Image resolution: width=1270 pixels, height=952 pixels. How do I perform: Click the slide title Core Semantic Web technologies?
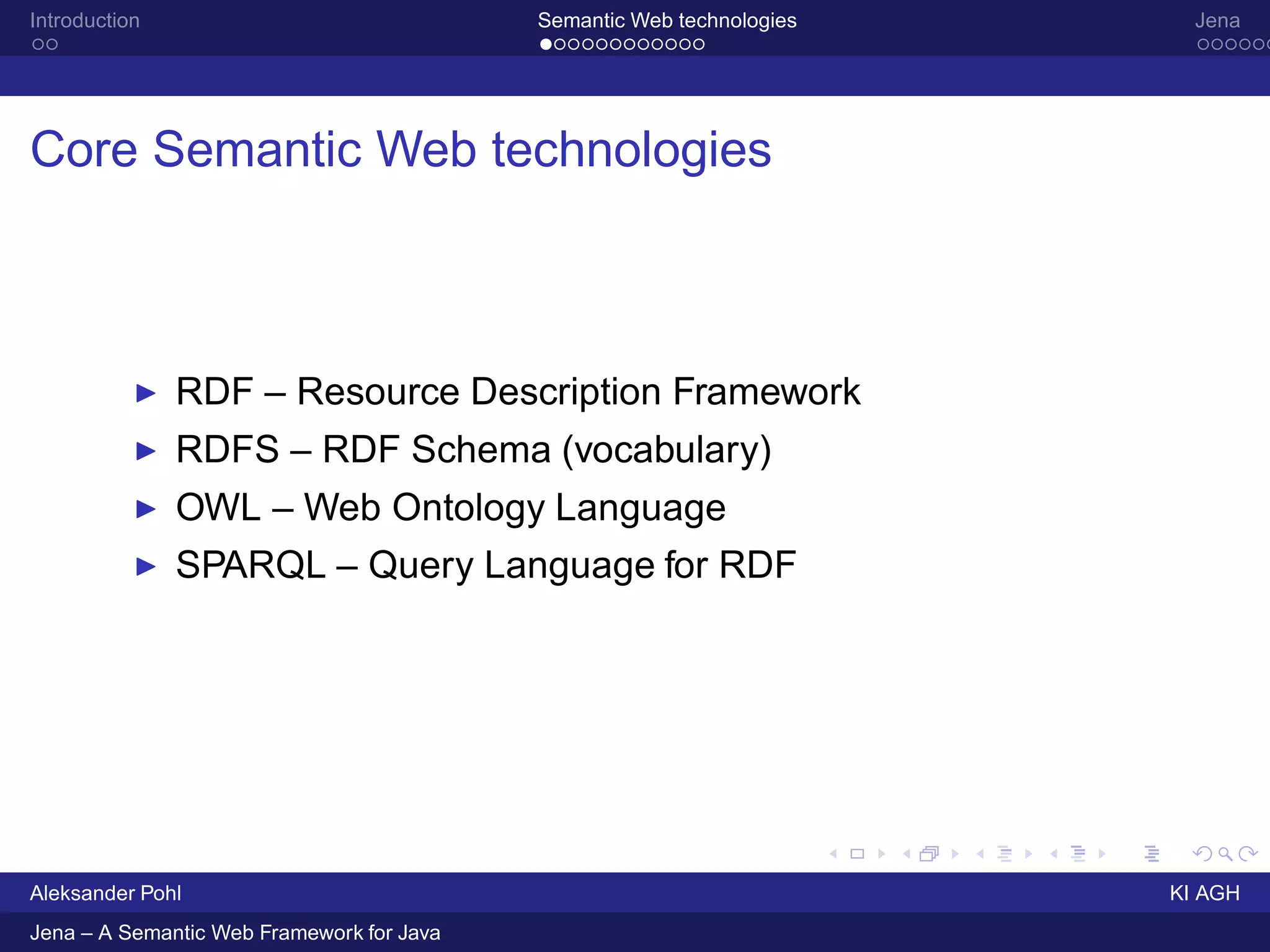point(401,150)
